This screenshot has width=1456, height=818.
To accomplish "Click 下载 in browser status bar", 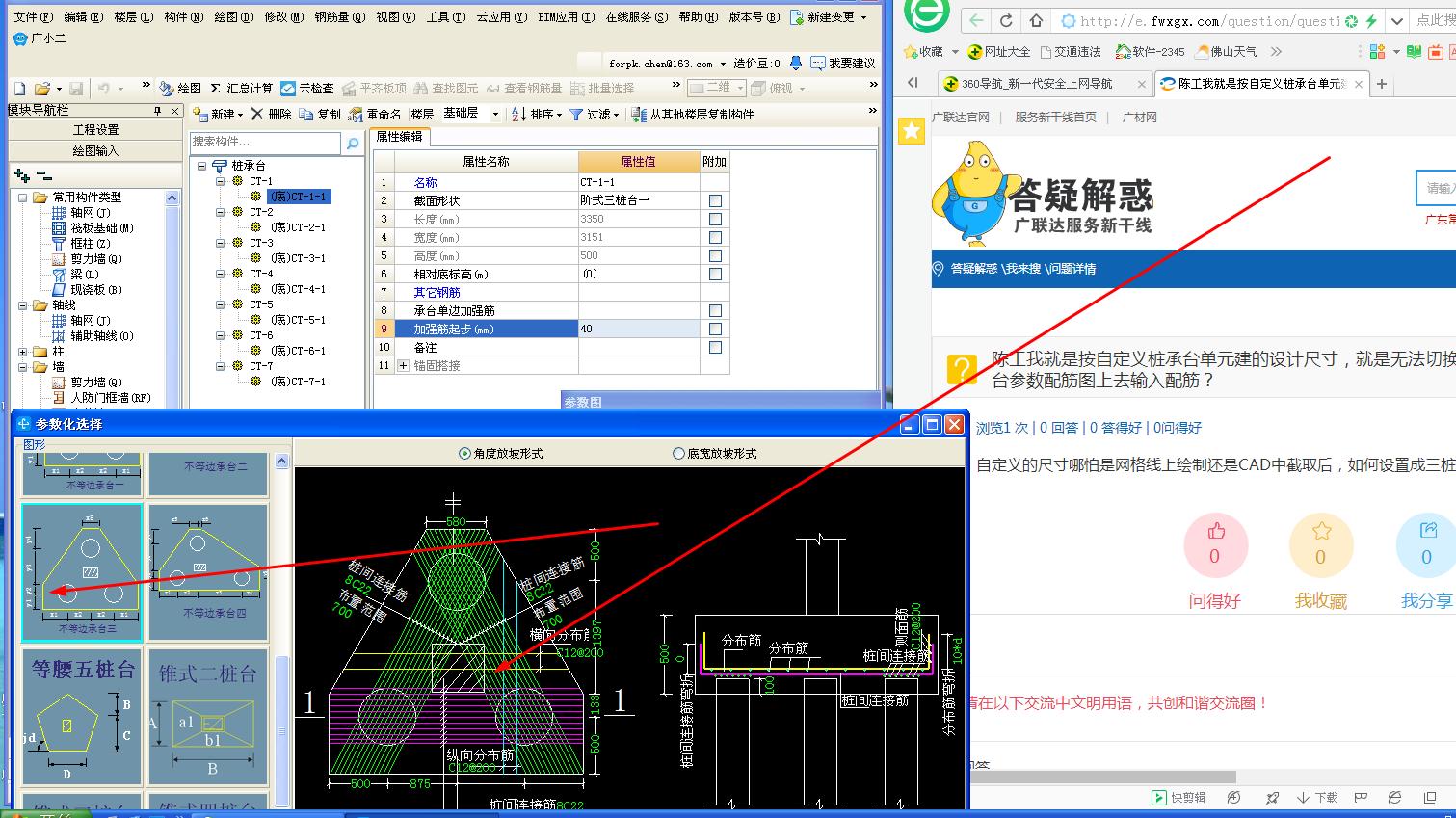I will (1317, 797).
